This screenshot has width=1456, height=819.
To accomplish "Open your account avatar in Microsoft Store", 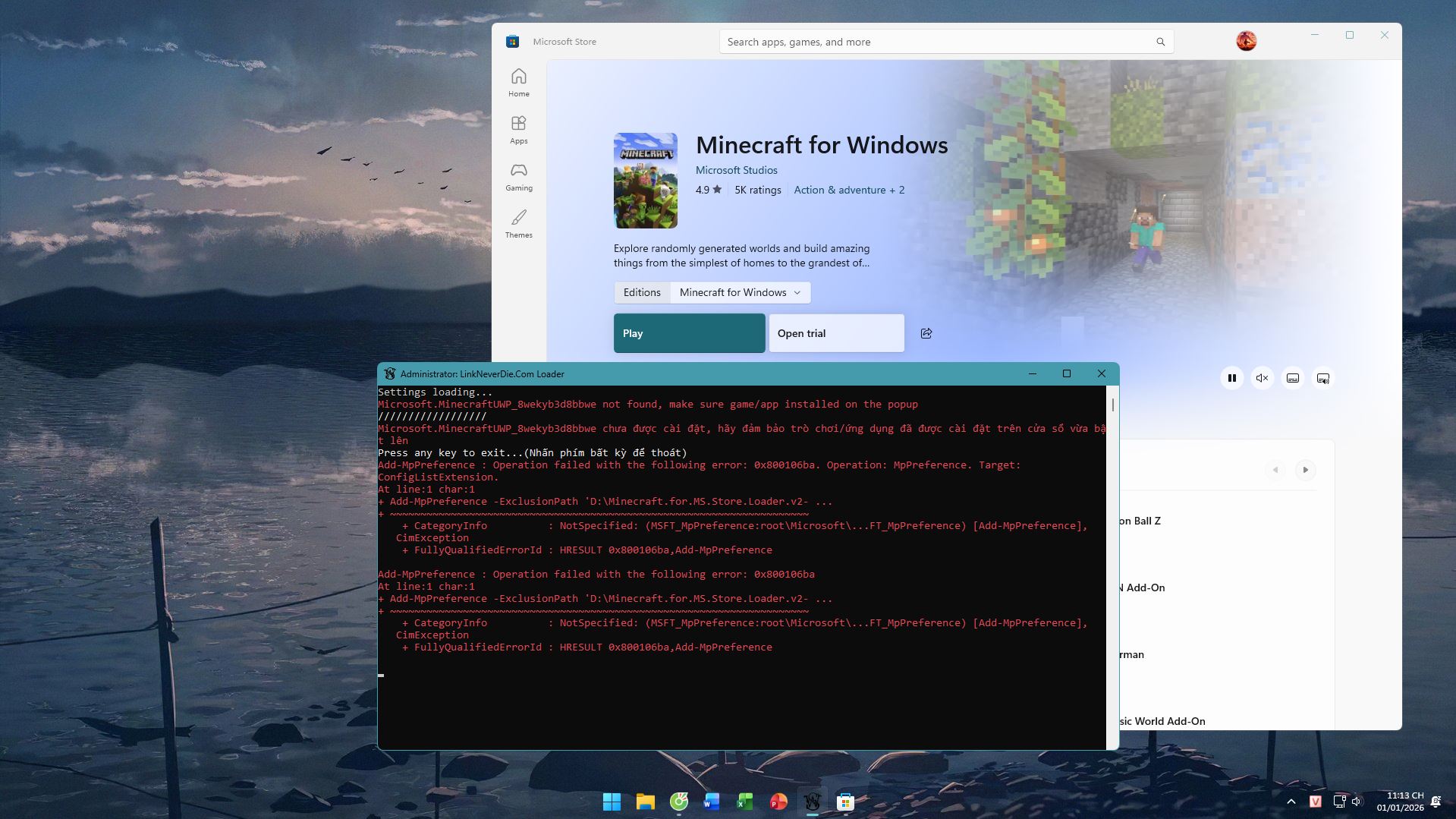I will (x=1245, y=40).
